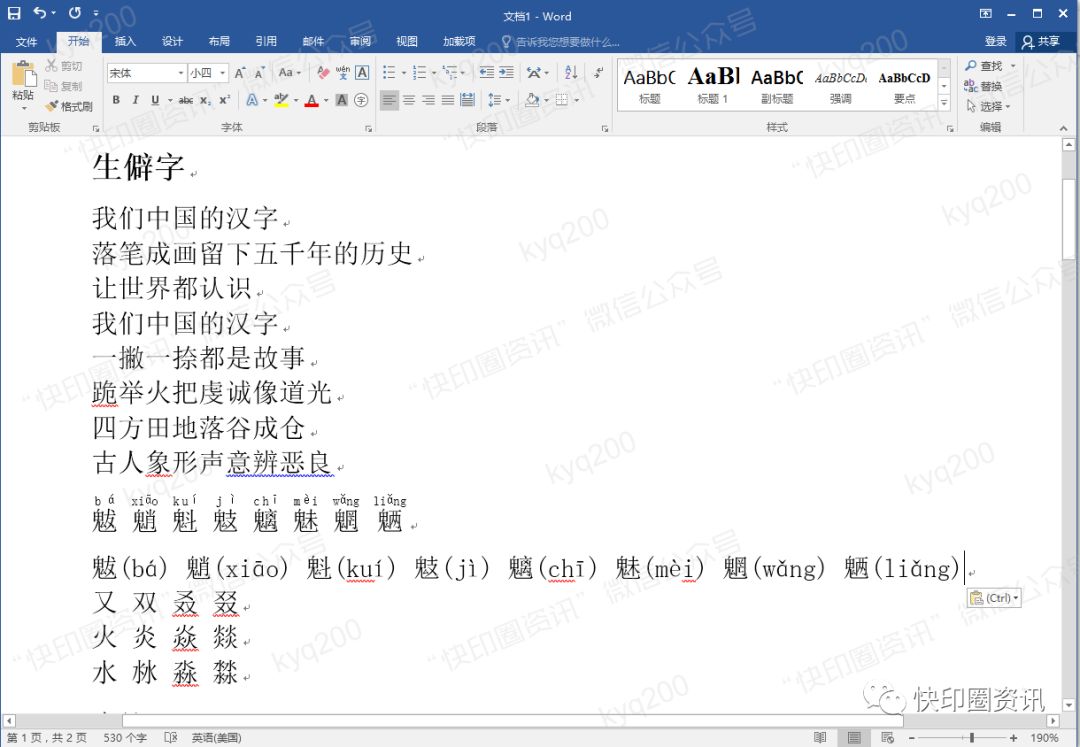Viewport: 1080px width, 747px height.
Task: Expand the bullets list dropdown arrow
Action: [404, 72]
